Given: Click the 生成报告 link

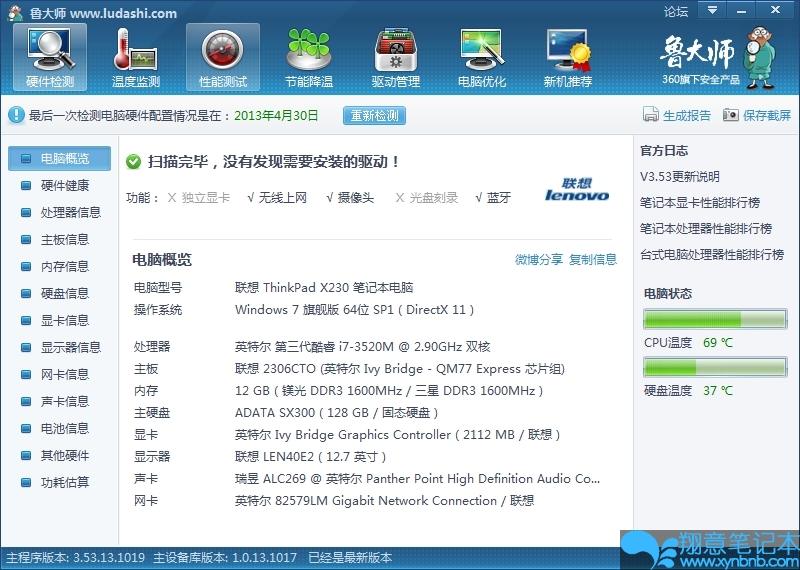Looking at the screenshot, I should [x=687, y=115].
